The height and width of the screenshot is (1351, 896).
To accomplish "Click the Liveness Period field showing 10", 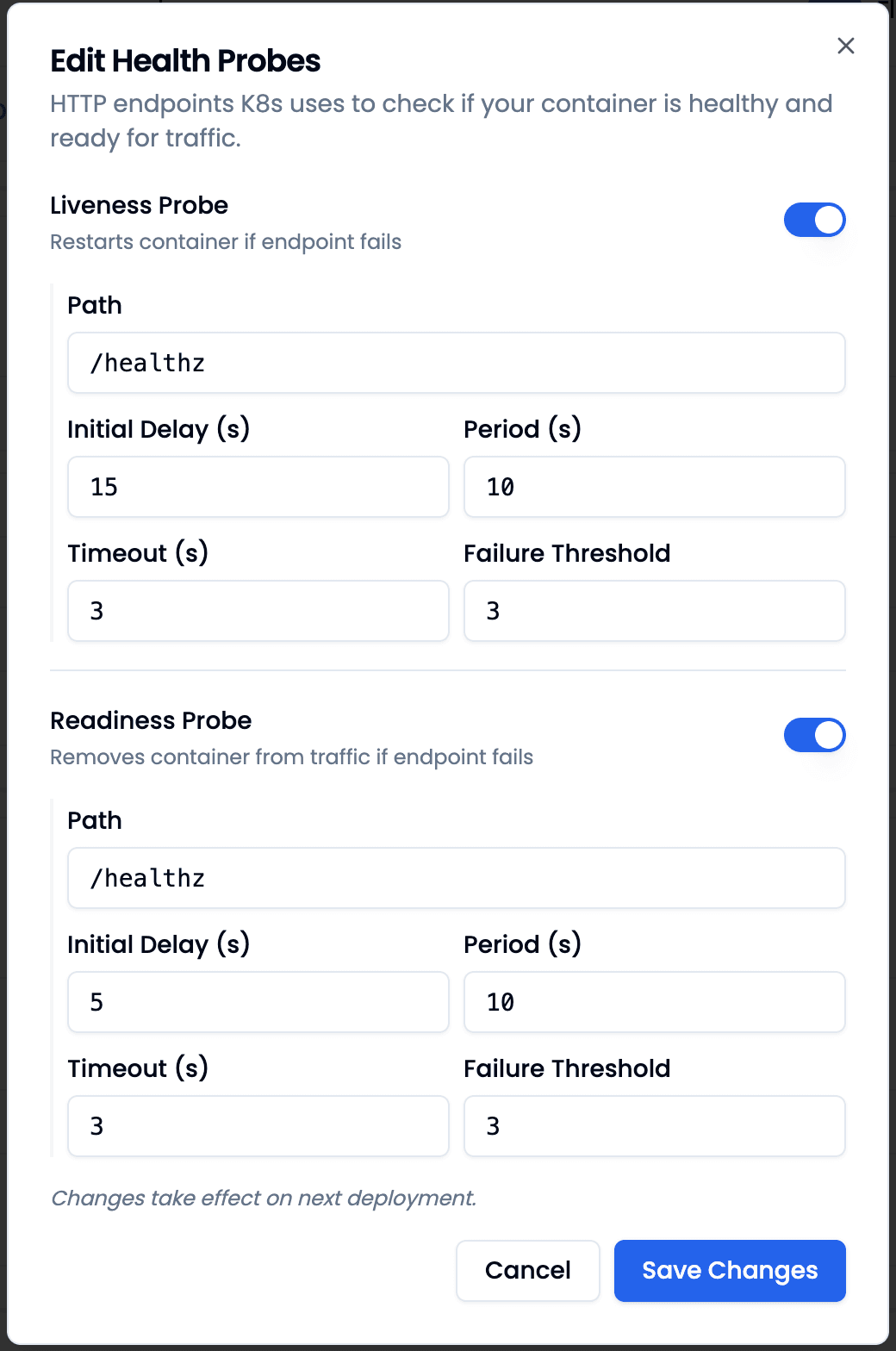I will (654, 487).
